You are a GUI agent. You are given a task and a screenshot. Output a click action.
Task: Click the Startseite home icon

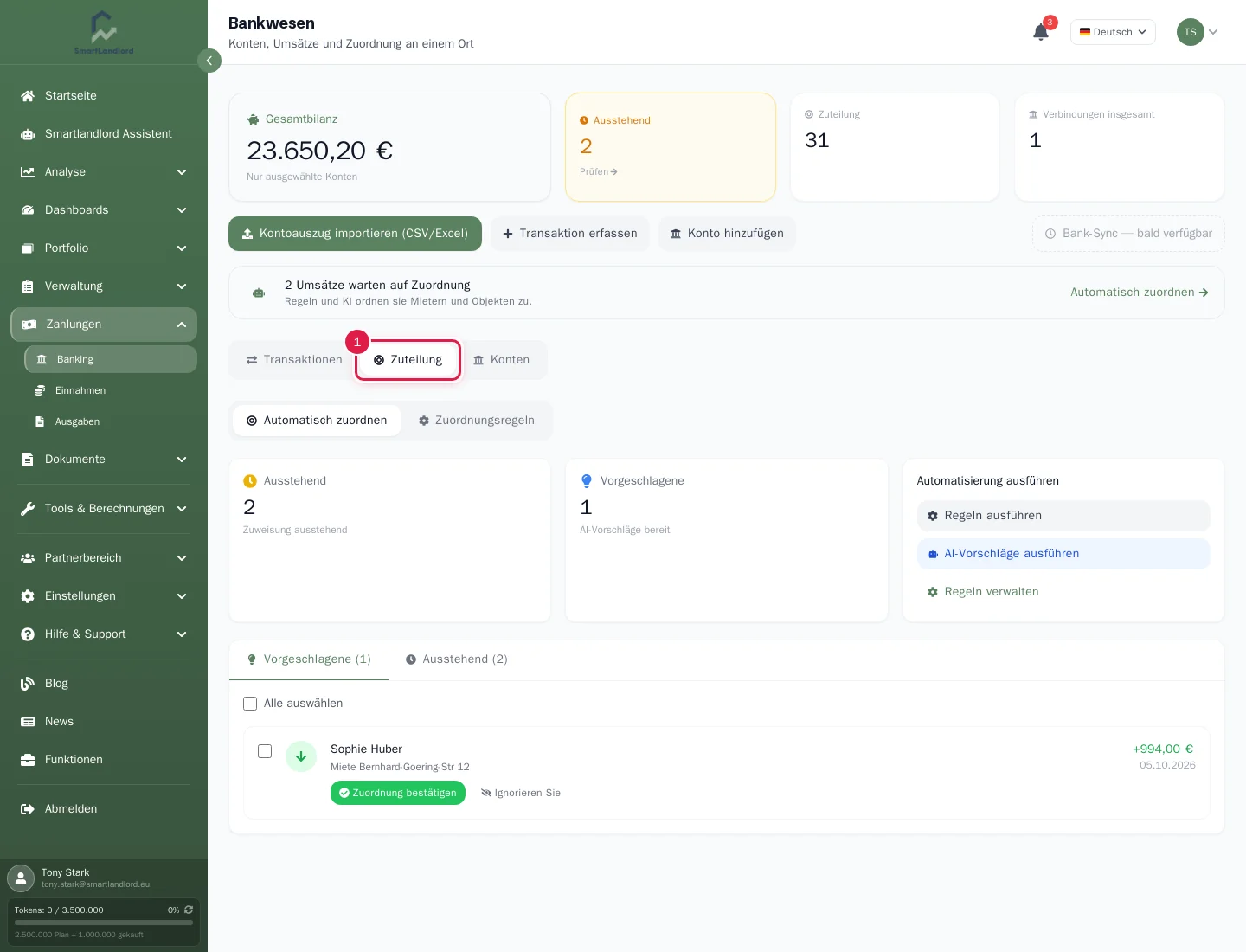click(x=28, y=96)
